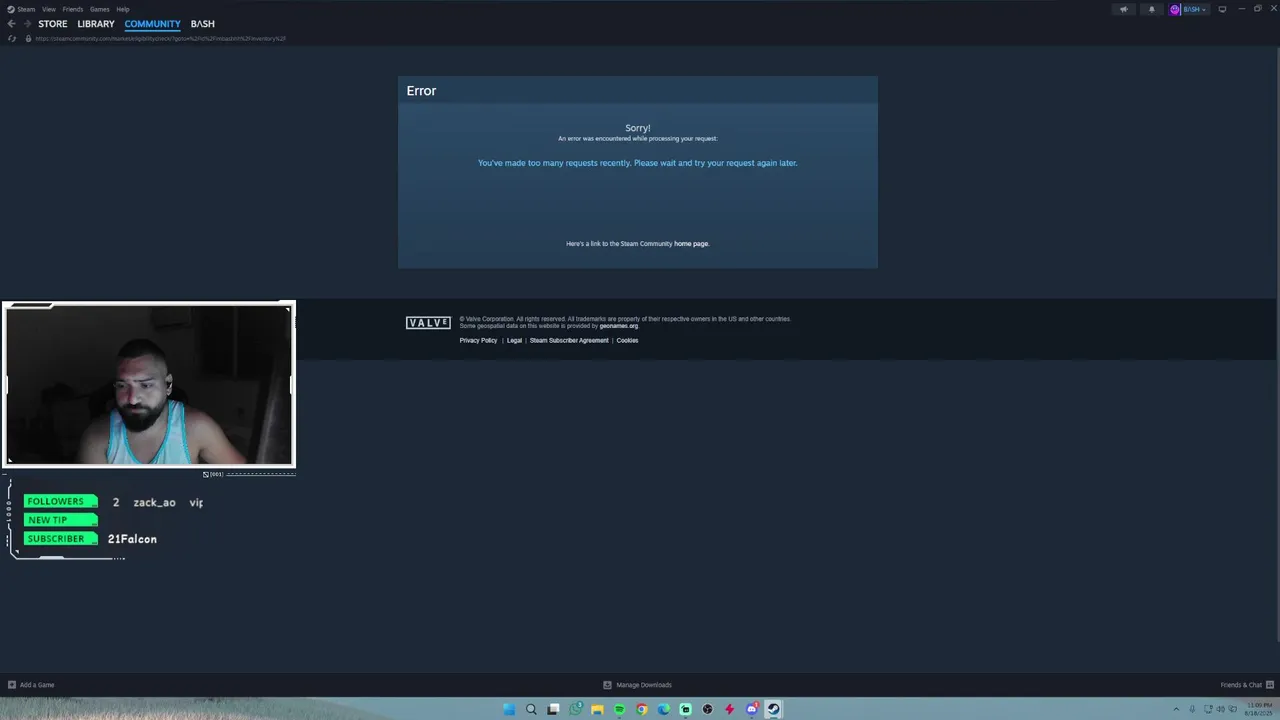Switch to the STORE tab

[53, 24]
